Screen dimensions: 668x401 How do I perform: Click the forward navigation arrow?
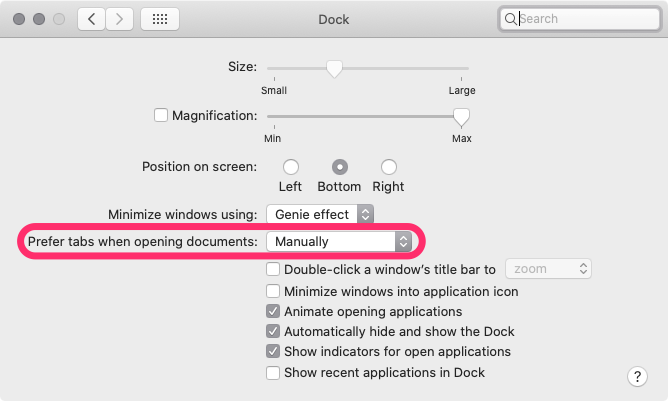coord(120,19)
